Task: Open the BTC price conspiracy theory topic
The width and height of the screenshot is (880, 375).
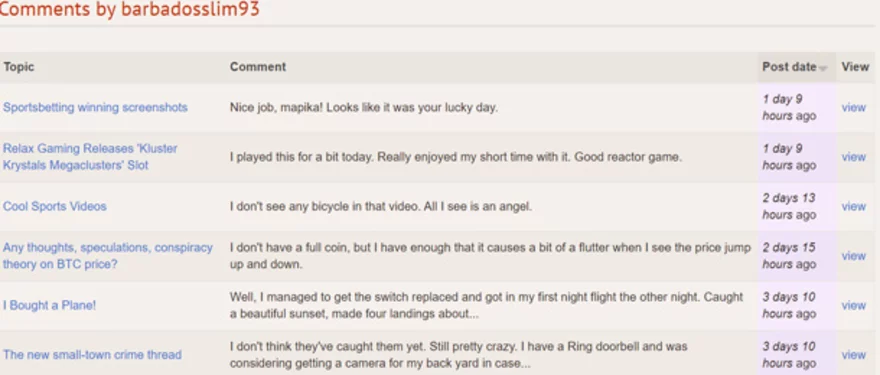Action: [x=108, y=255]
